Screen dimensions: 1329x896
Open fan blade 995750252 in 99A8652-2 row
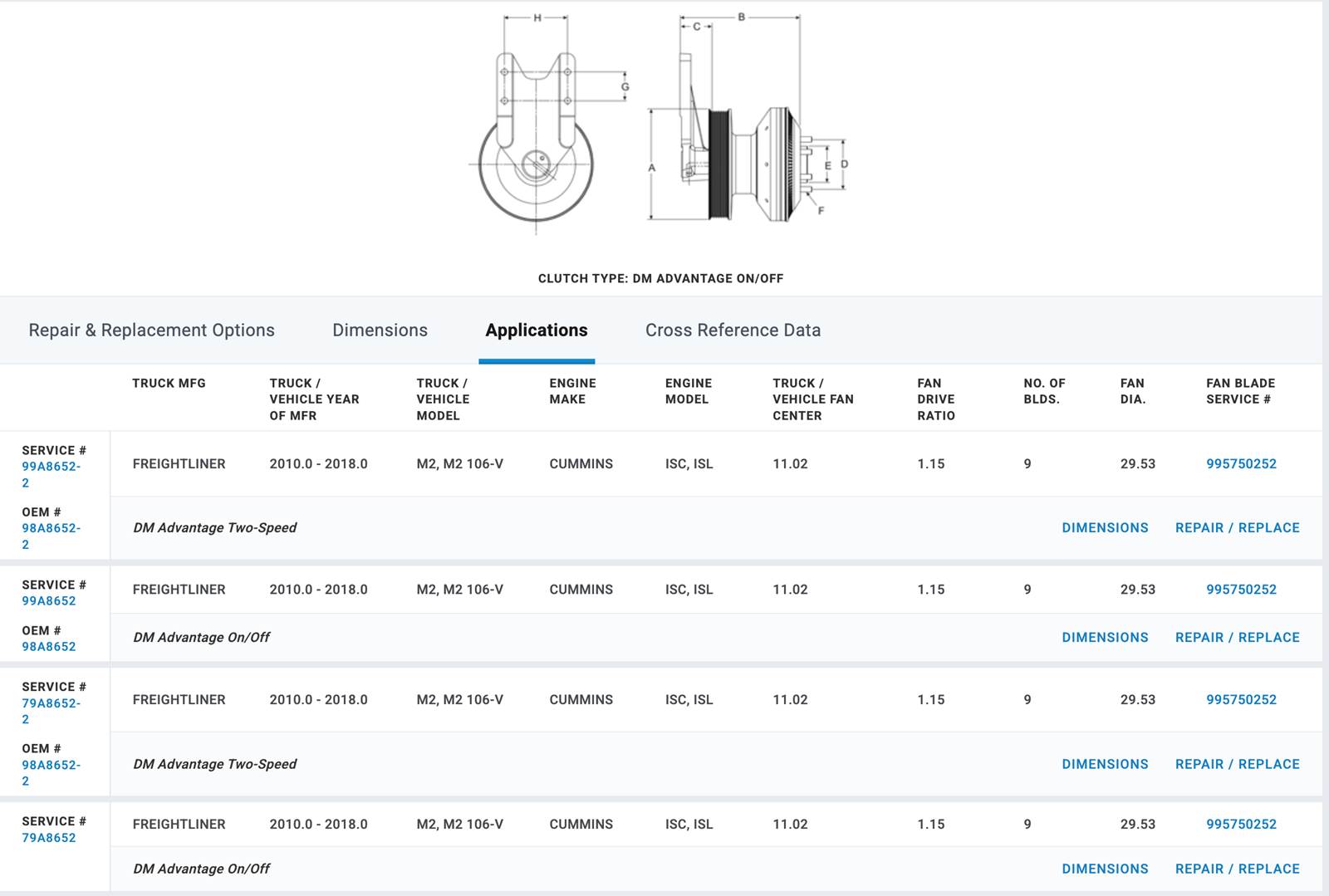[x=1241, y=463]
